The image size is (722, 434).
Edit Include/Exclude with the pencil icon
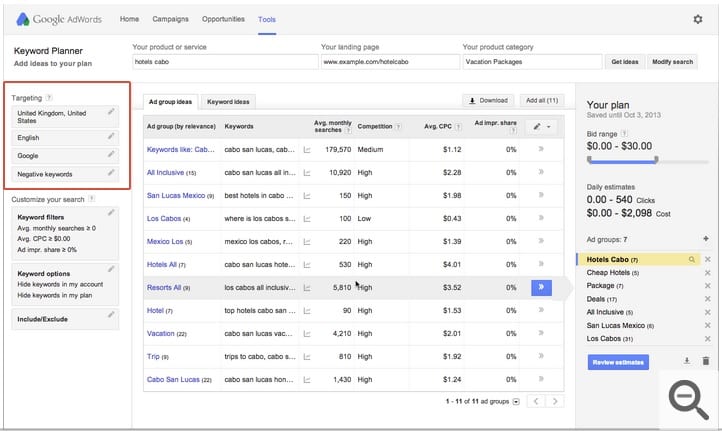(x=111, y=315)
